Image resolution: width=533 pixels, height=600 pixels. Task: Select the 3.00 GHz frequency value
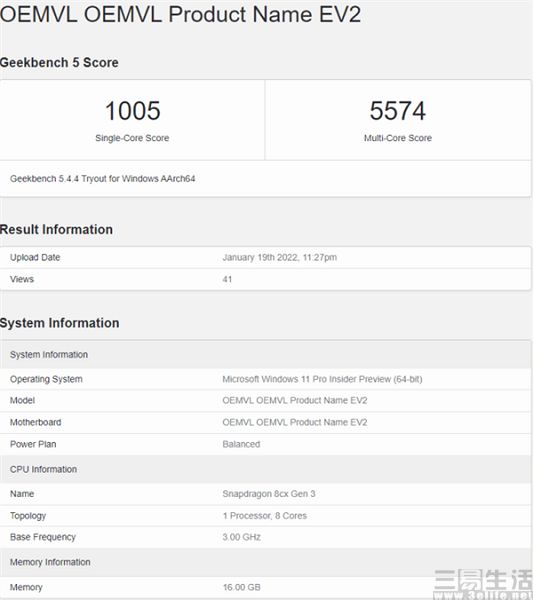tap(241, 537)
